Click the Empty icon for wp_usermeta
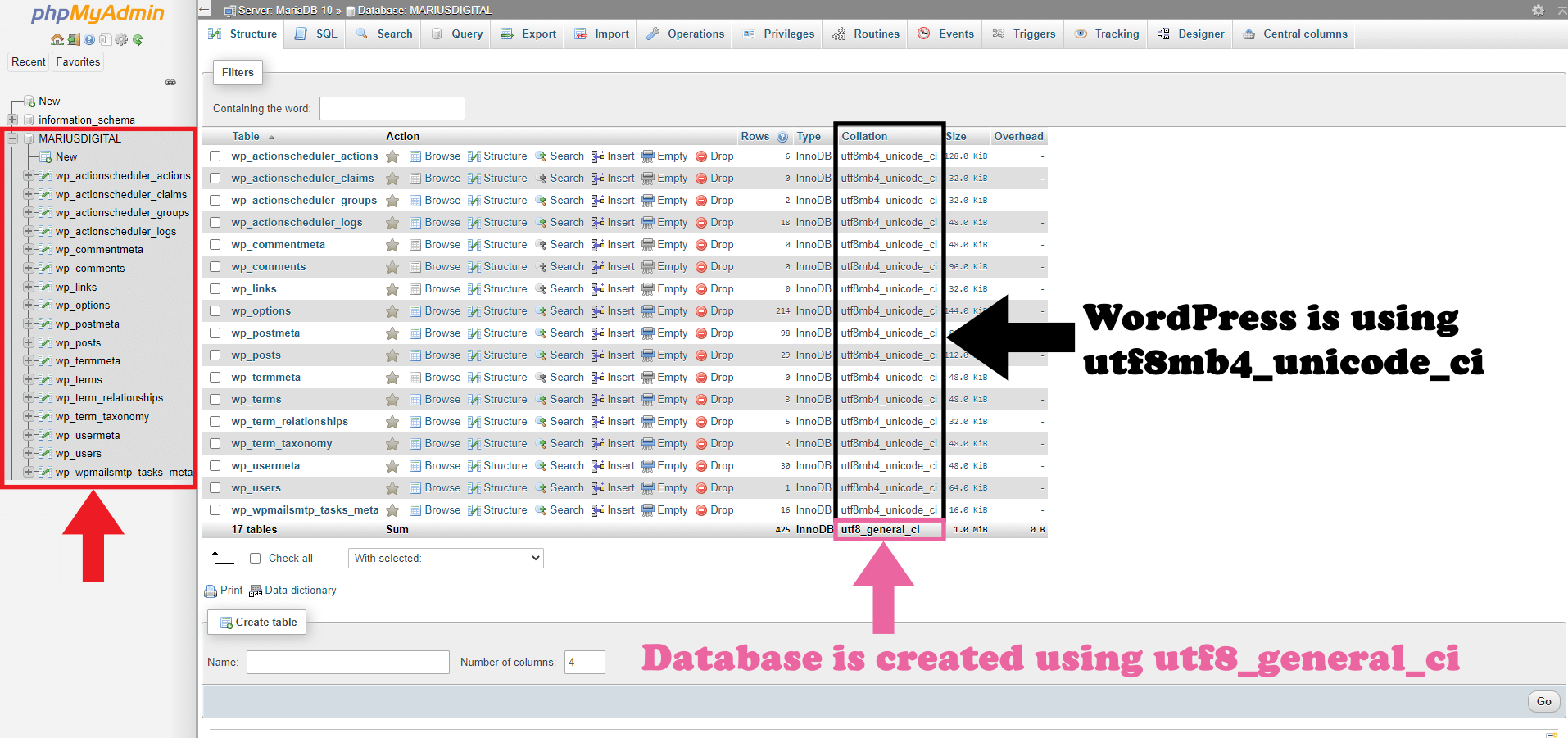Viewport: 1568px width, 738px height. point(648,466)
